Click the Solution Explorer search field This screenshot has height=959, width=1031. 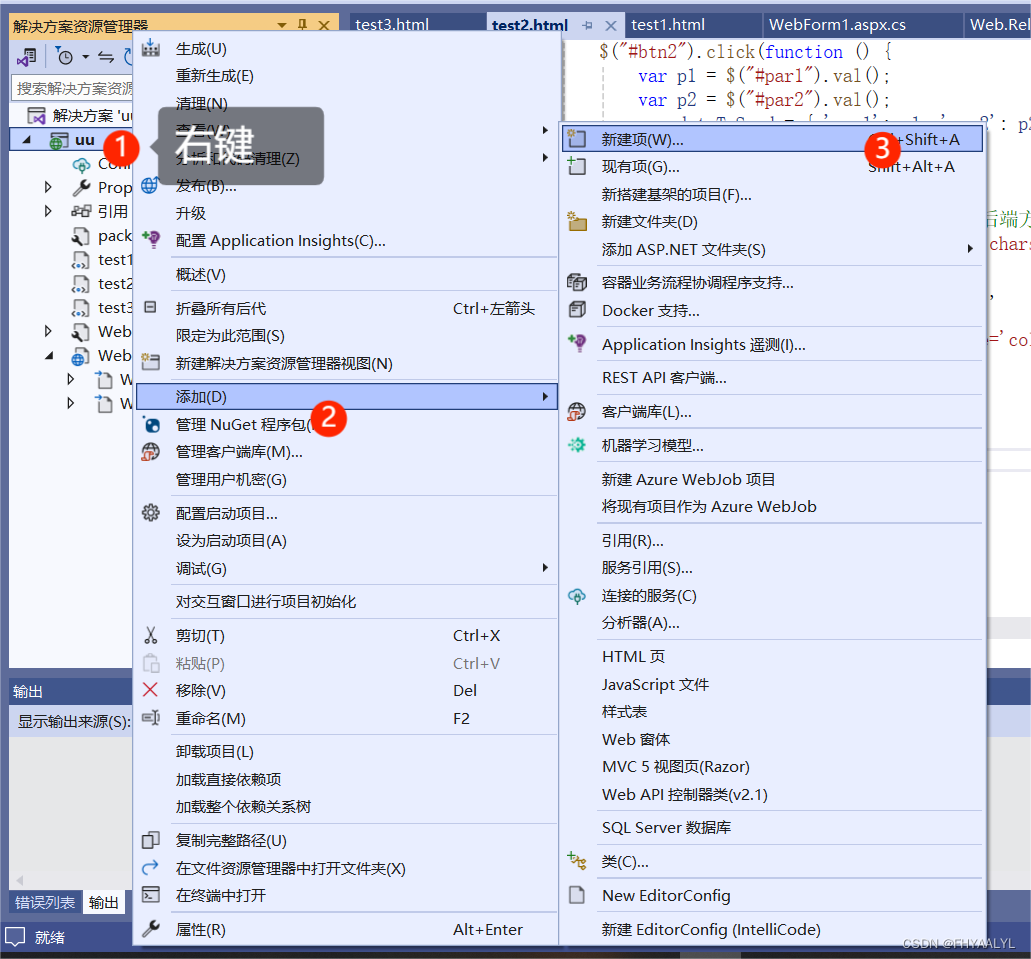coord(72,88)
